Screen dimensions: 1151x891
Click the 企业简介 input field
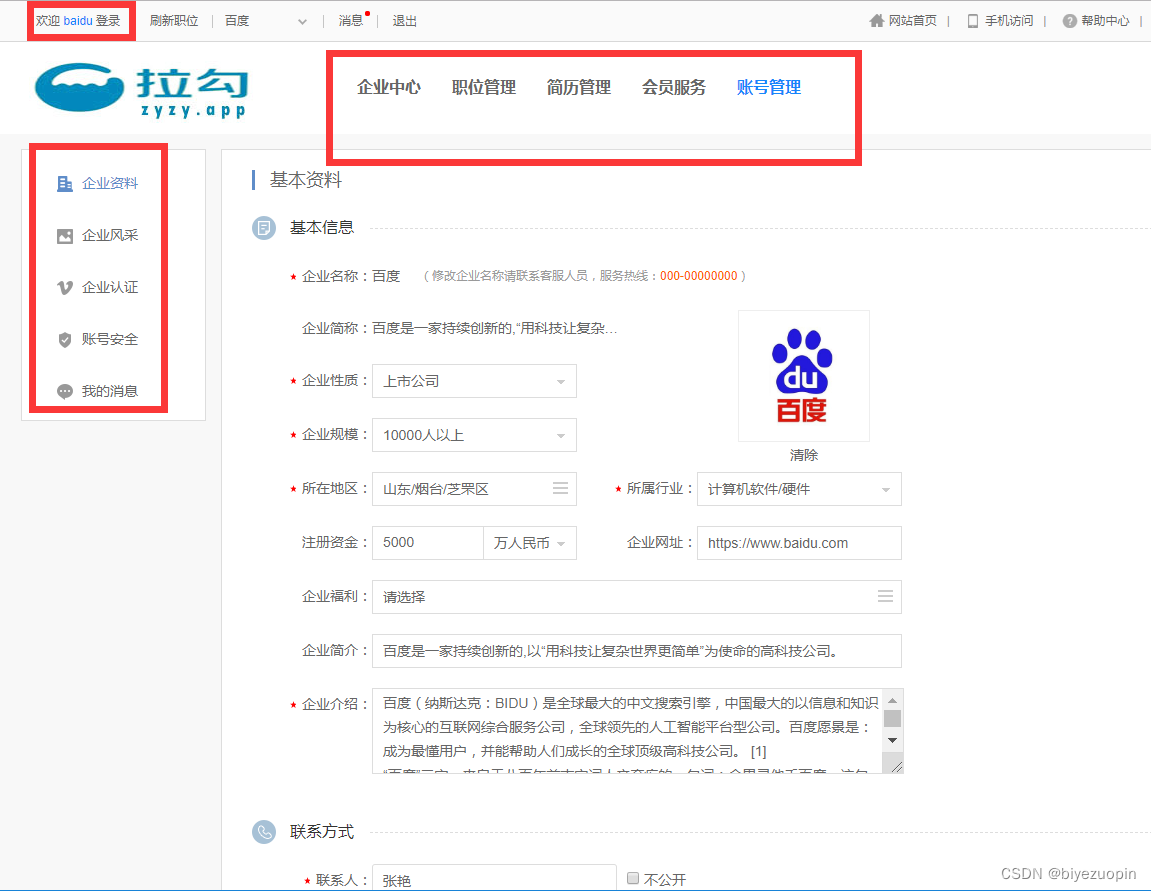(x=636, y=651)
